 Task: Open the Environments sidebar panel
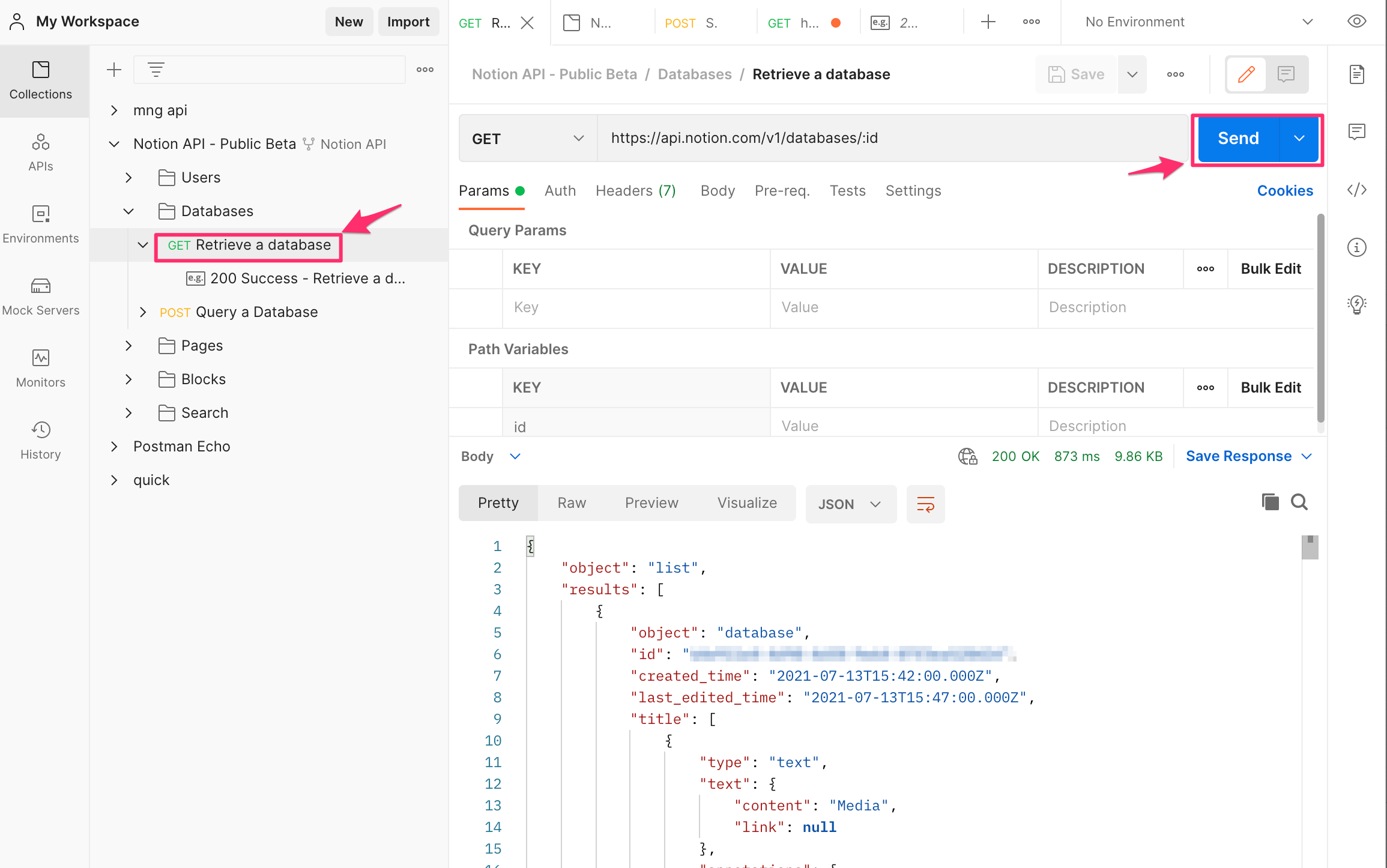point(40,225)
